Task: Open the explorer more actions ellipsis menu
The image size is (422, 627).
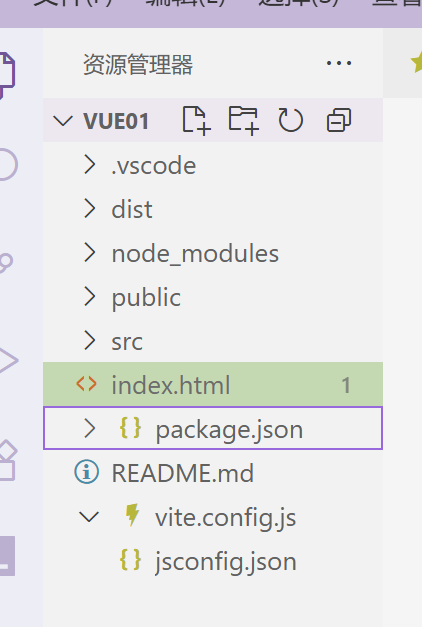Action: [339, 63]
